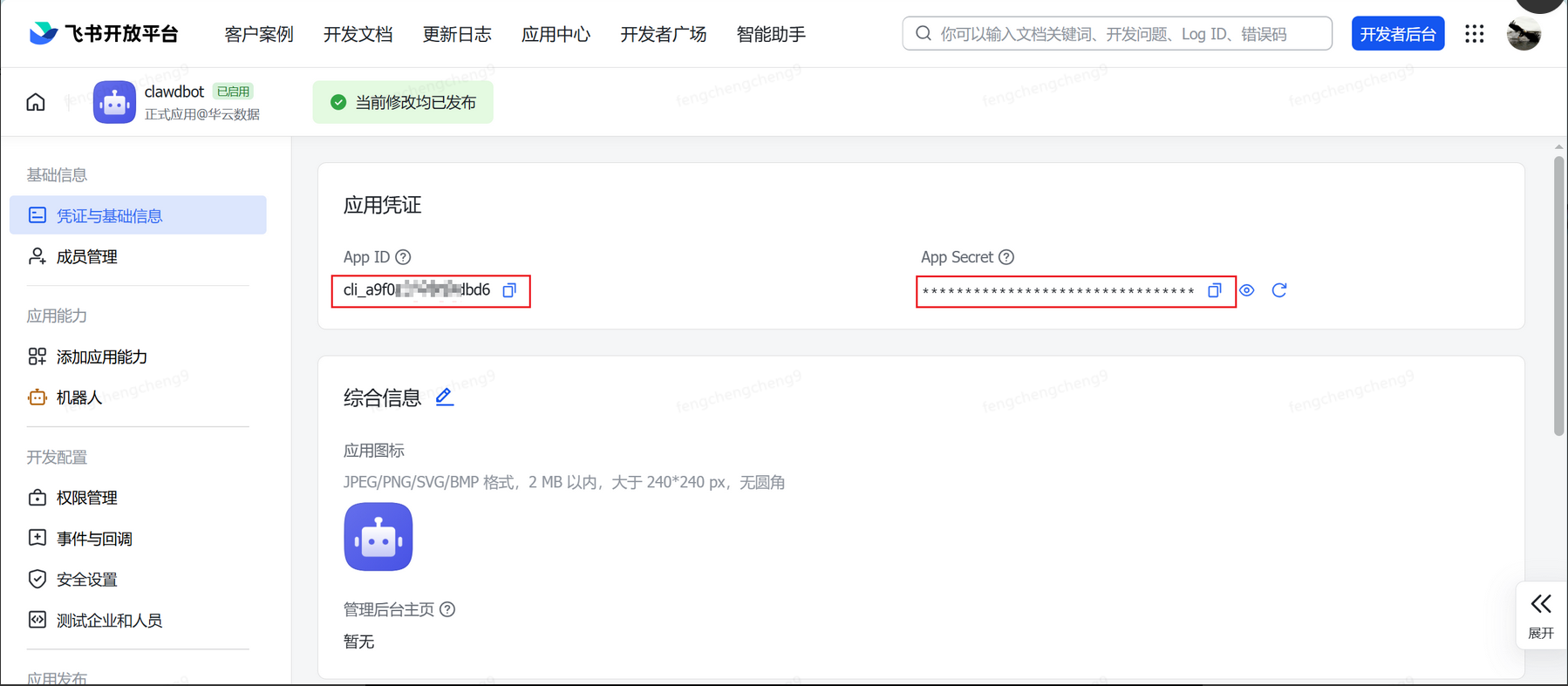The image size is (1568, 686).
Task: Click the 暂无 value under 管理后台主页
Action: pos(358,642)
